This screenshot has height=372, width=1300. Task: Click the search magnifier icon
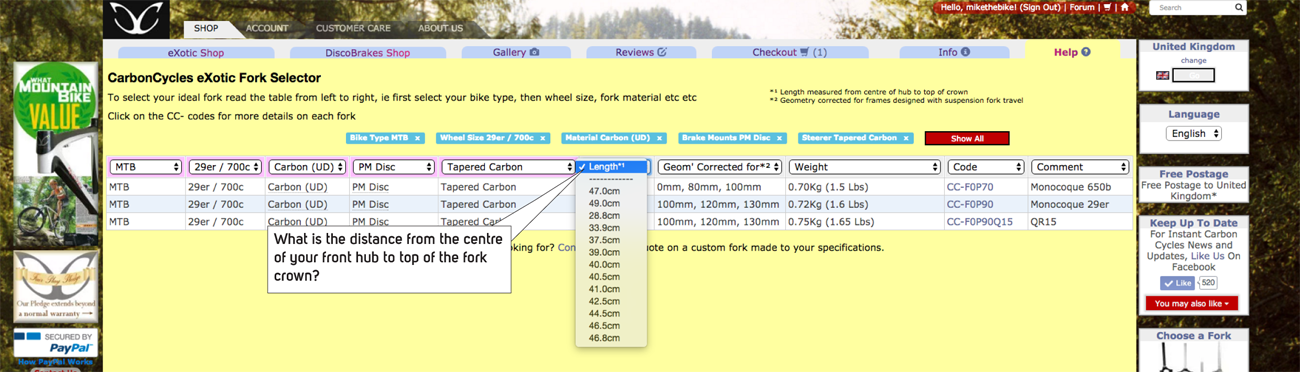click(x=1240, y=7)
